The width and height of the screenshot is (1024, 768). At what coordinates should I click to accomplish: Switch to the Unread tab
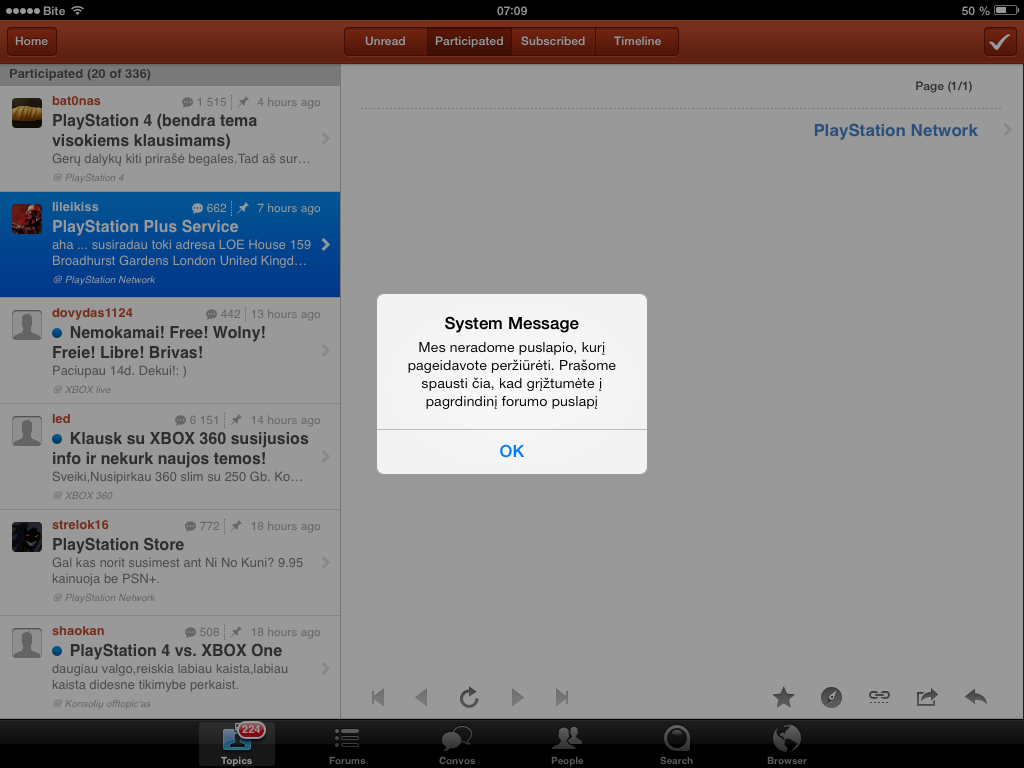(x=385, y=41)
